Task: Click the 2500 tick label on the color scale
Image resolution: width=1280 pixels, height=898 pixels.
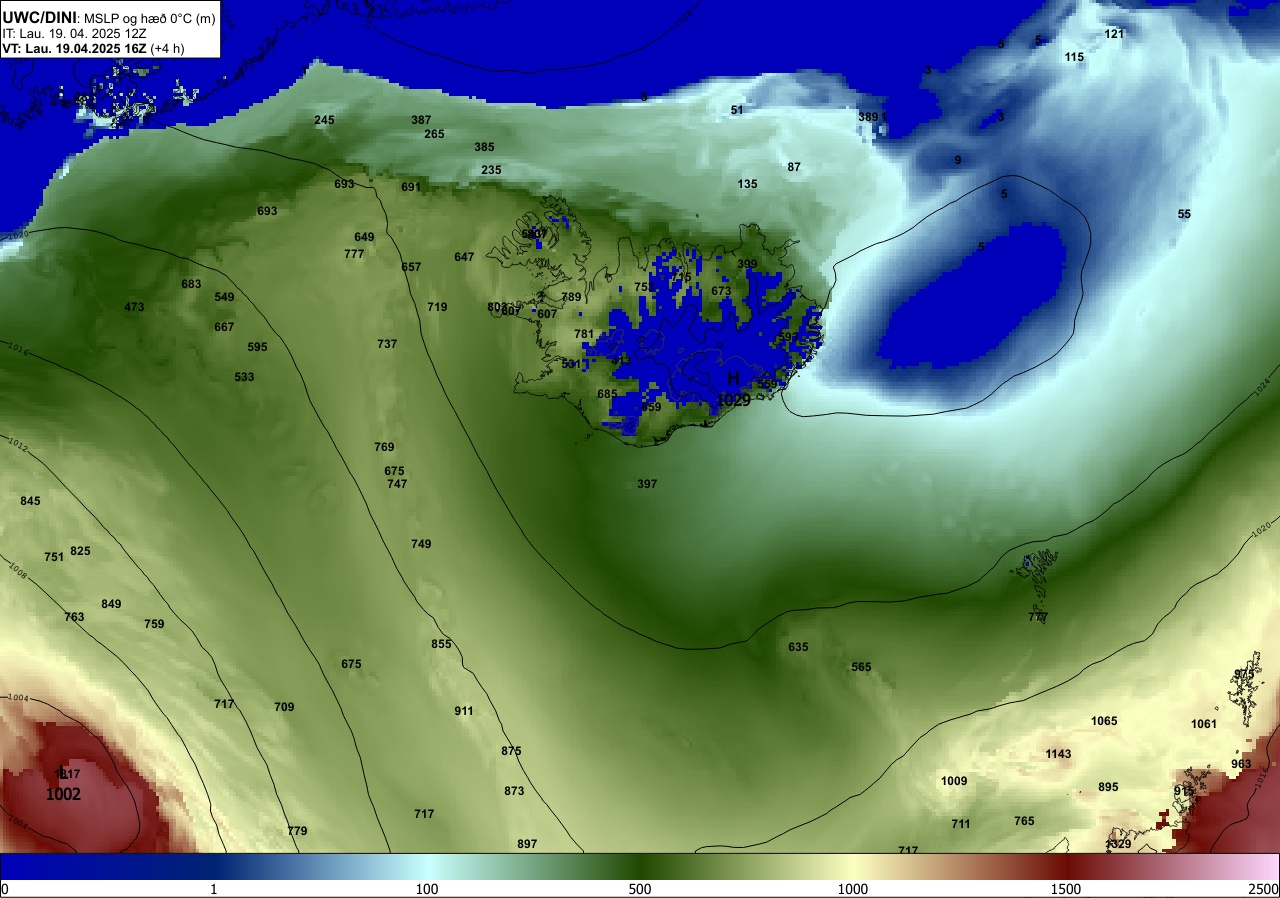Action: pyautogui.click(x=1264, y=889)
